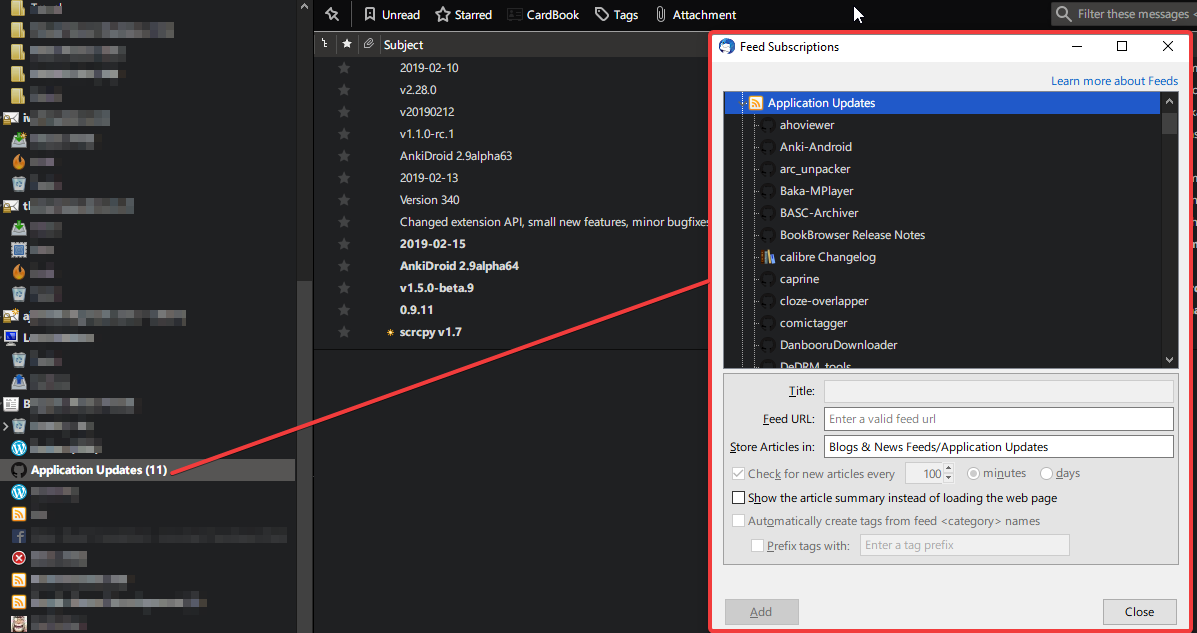Image resolution: width=1197 pixels, height=633 pixels.
Task: Select the BookBrowser Release Notes feed
Action: click(x=852, y=235)
